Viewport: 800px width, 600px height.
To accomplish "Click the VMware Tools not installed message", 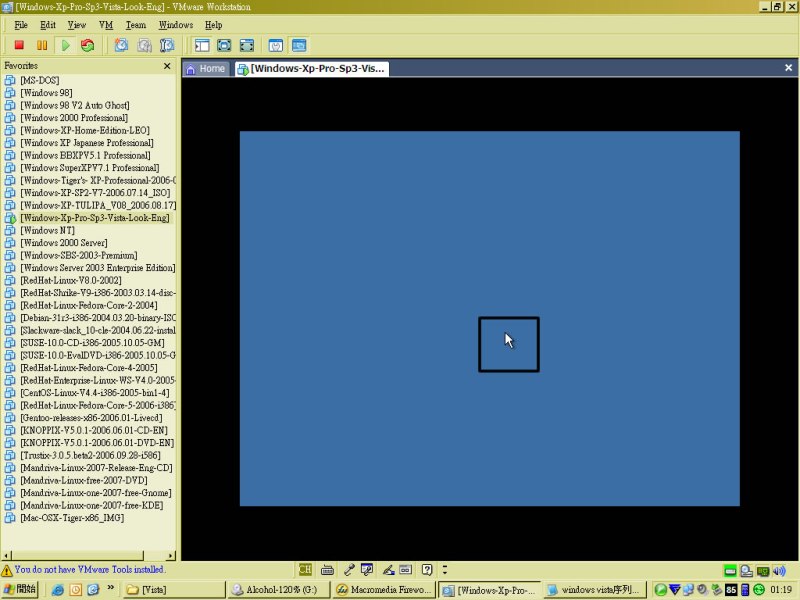I will click(90, 569).
